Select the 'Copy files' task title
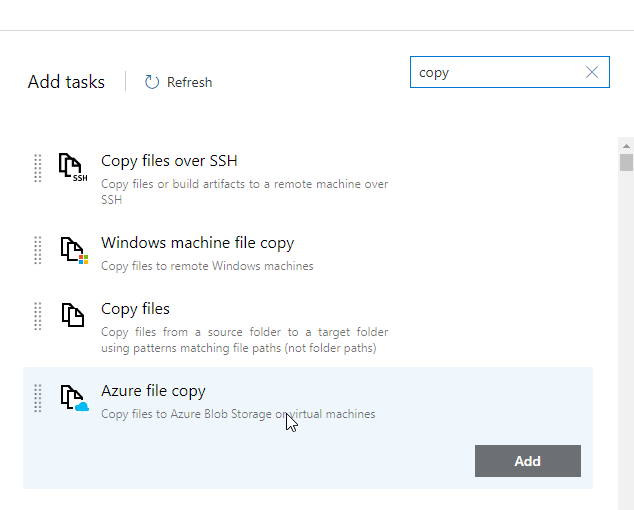The width and height of the screenshot is (634, 510). coord(135,309)
